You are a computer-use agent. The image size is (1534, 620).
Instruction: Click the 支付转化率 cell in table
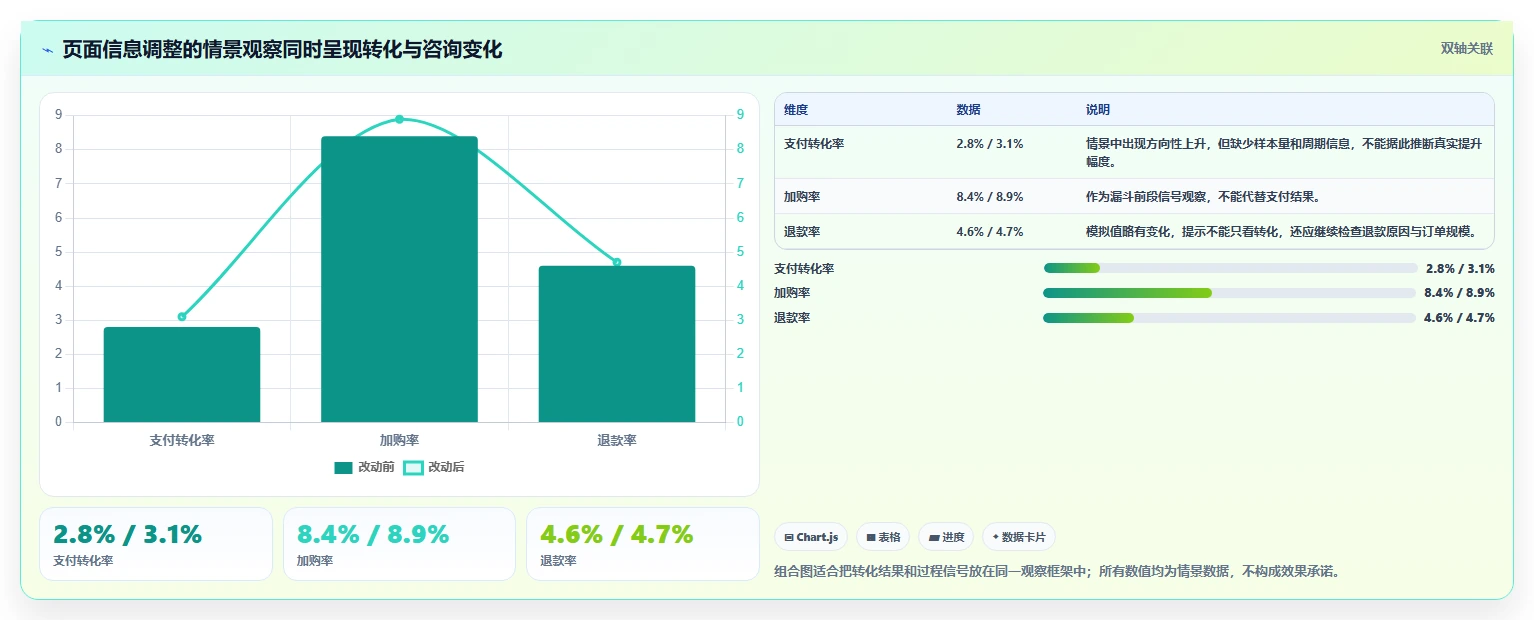[814, 144]
